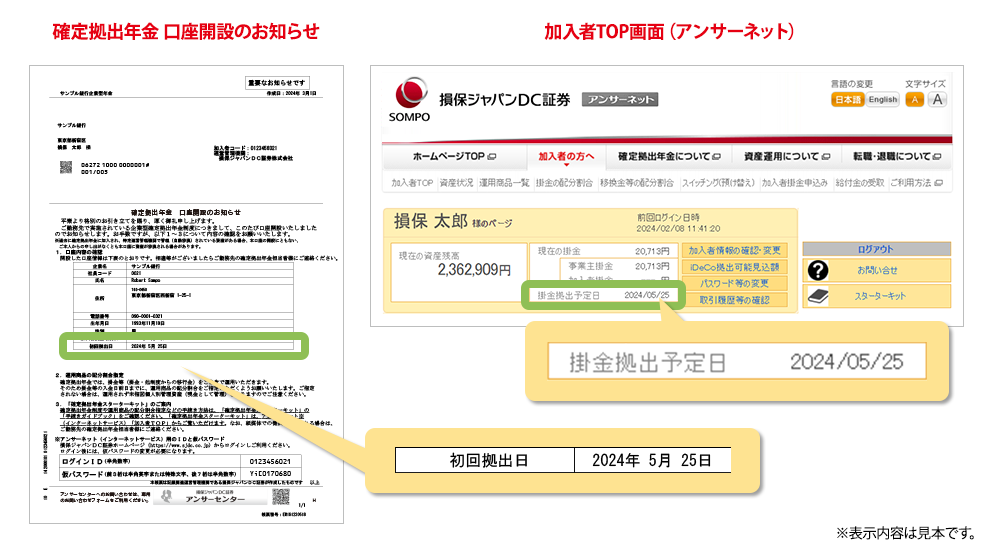
Task: Click the starter kit book icon
Action: coord(818,296)
